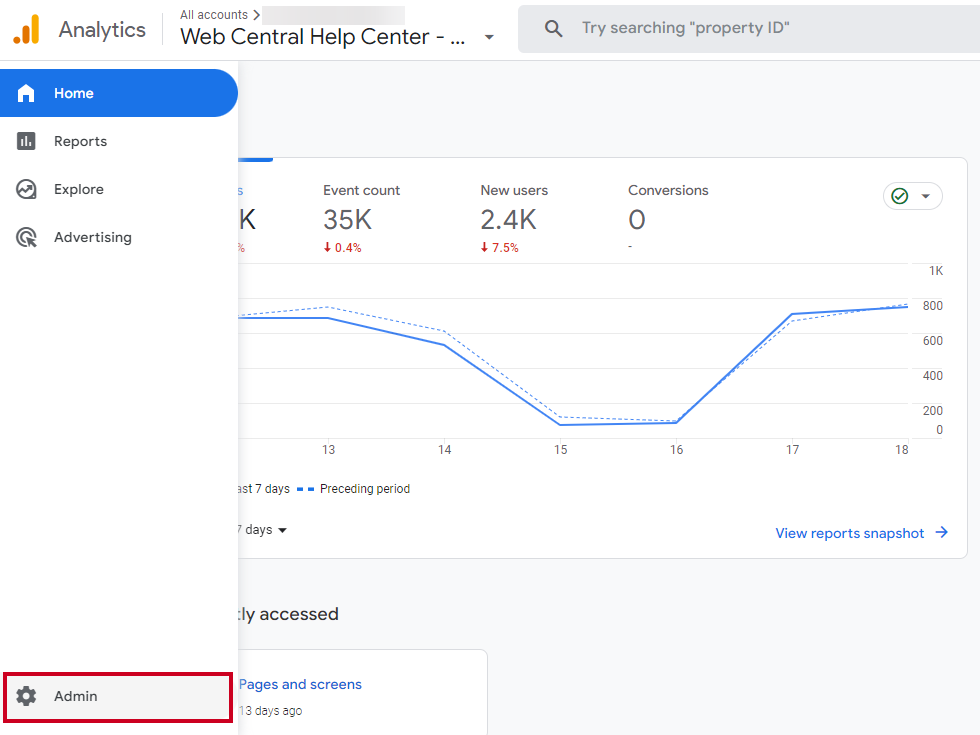
Task: Go to the Advertising section
Action: (119, 238)
